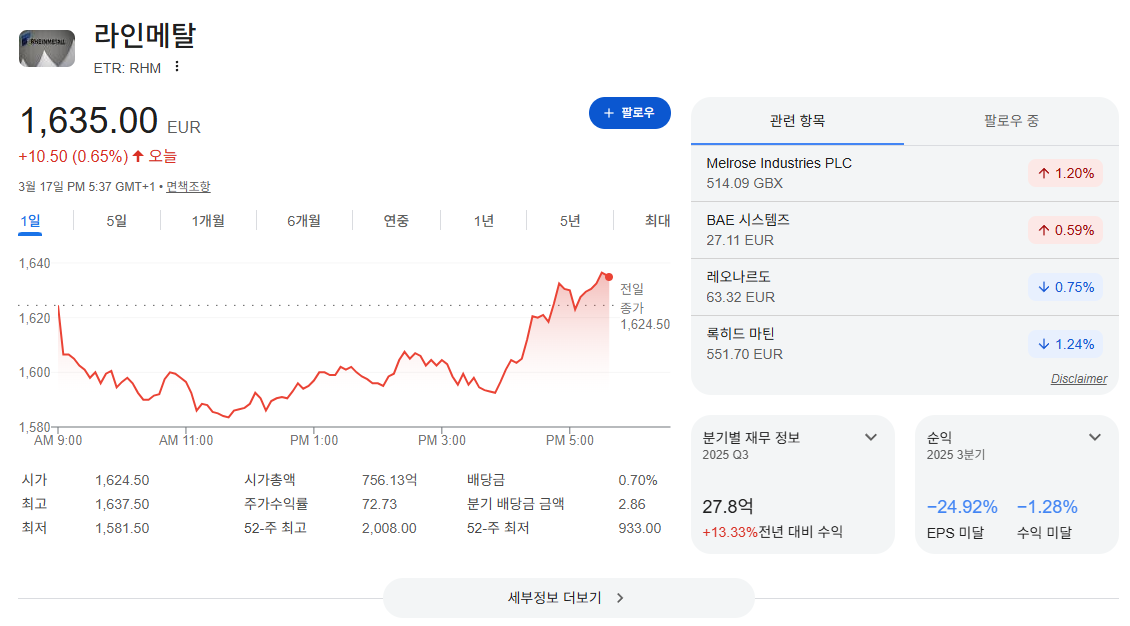
Task: Click BAE 시스템즈 up-arrow 0.59% badge
Action: 1065,231
